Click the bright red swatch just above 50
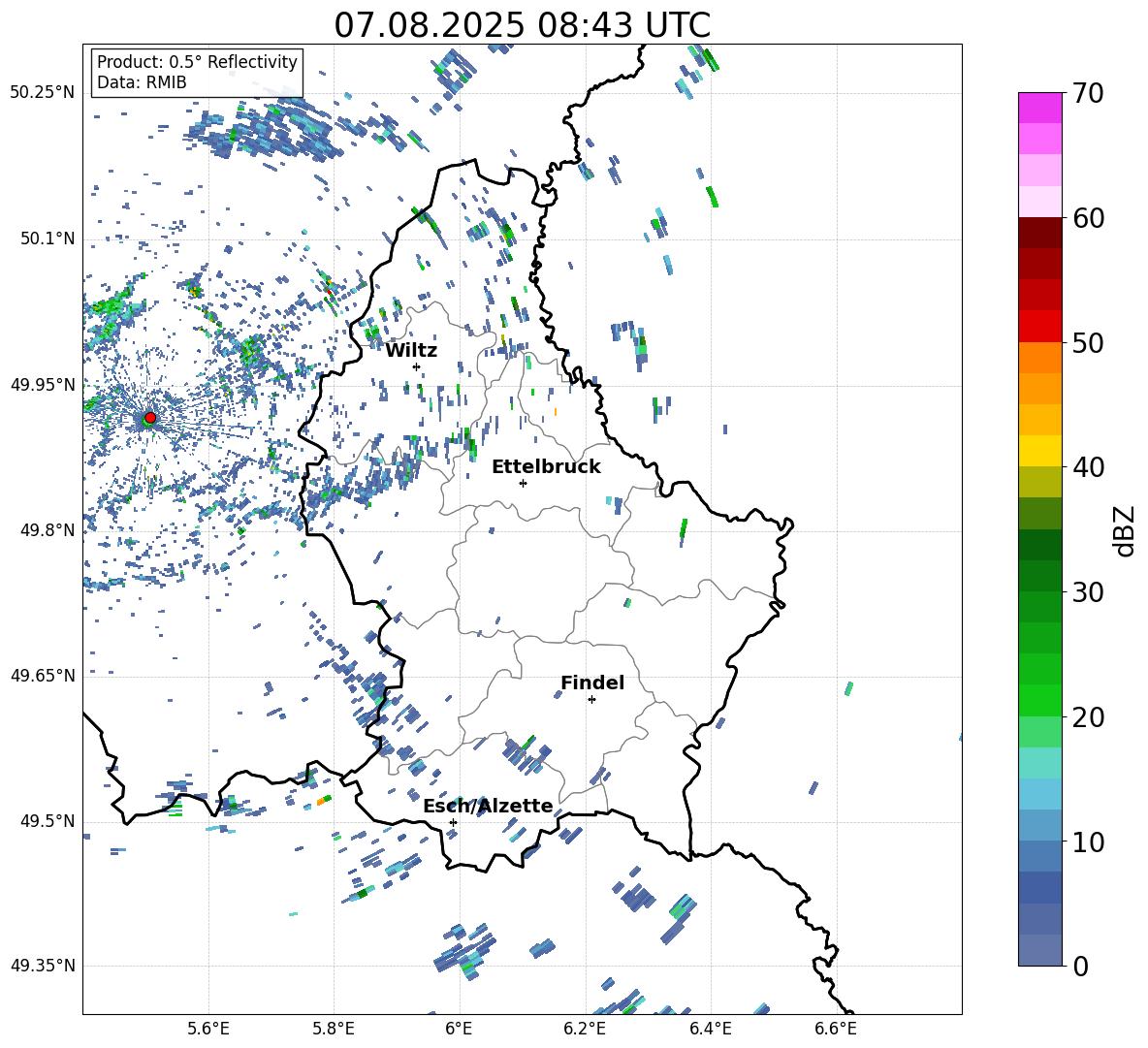This screenshot has height=1048, width=1148. click(1039, 327)
